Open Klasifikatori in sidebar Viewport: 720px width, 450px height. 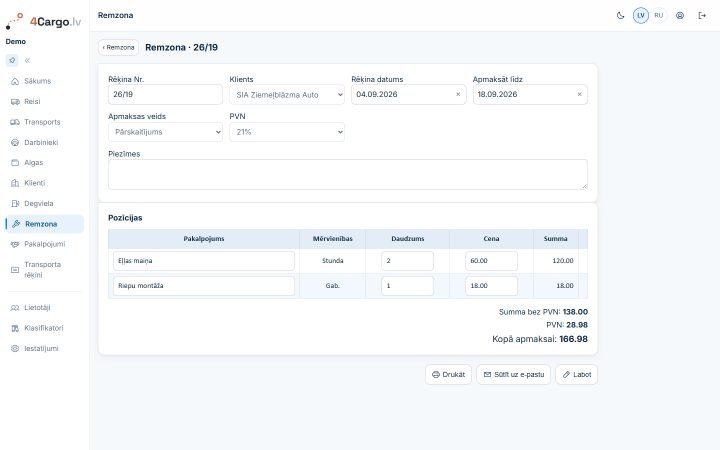click(x=45, y=328)
